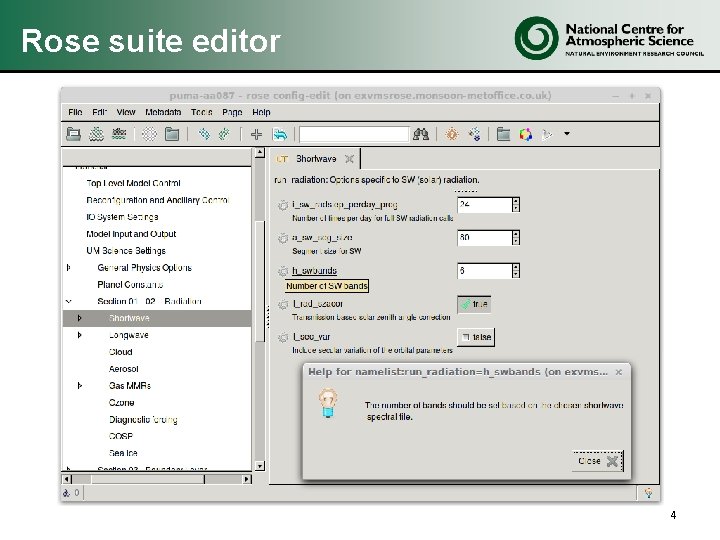Click the toolbar search text field
Screen dimensions: 720x540
click(354, 134)
